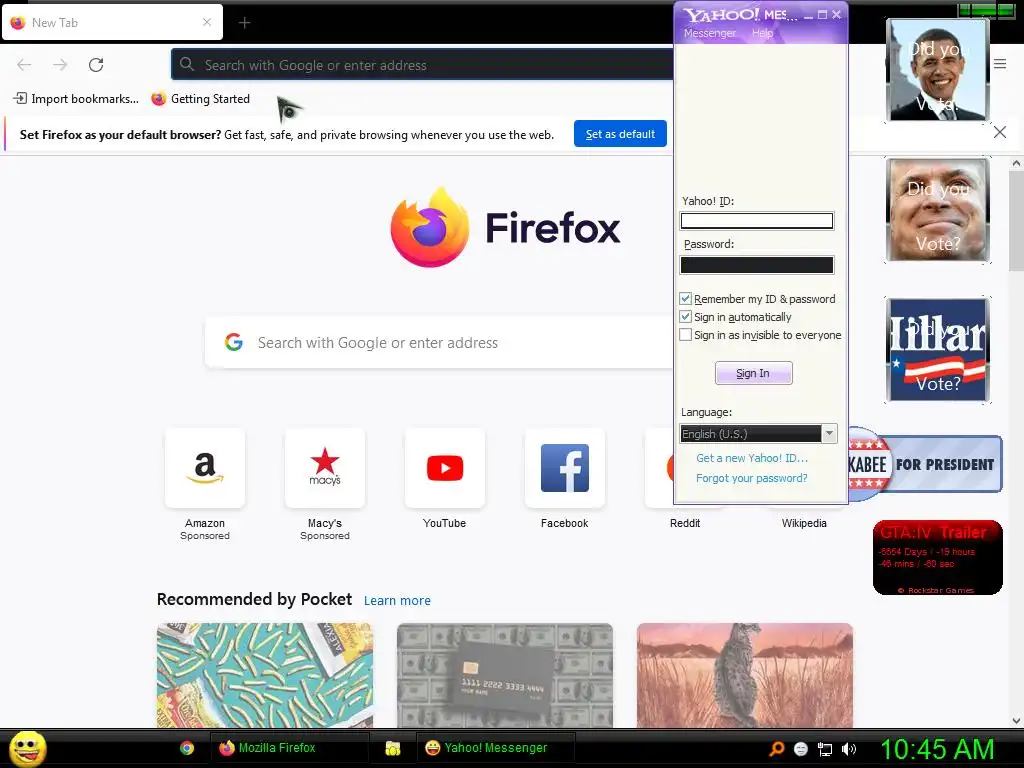The height and width of the screenshot is (768, 1024).
Task: Click the Firefox address bar
Action: 422,65
